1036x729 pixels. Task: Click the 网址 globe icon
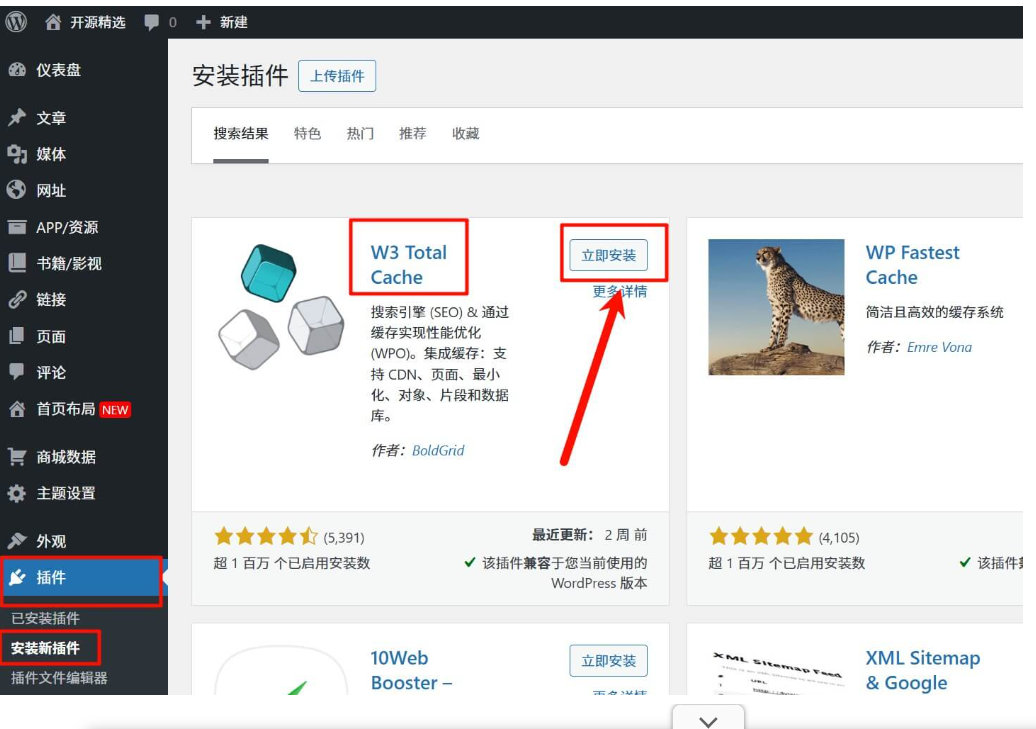17,190
